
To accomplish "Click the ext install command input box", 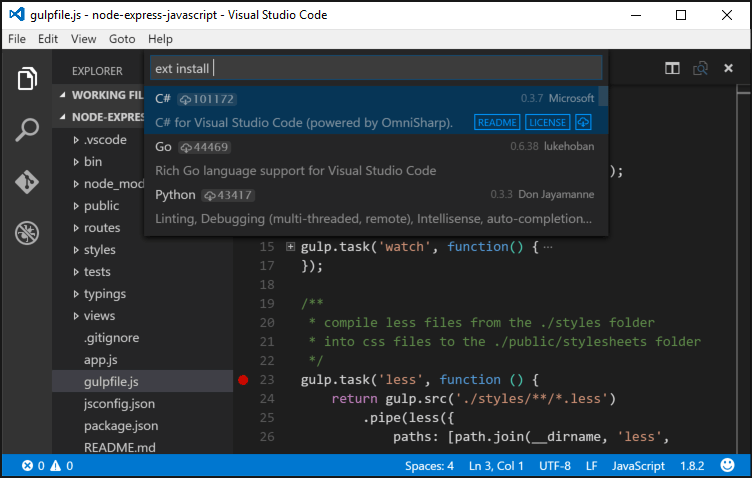I will (375, 68).
